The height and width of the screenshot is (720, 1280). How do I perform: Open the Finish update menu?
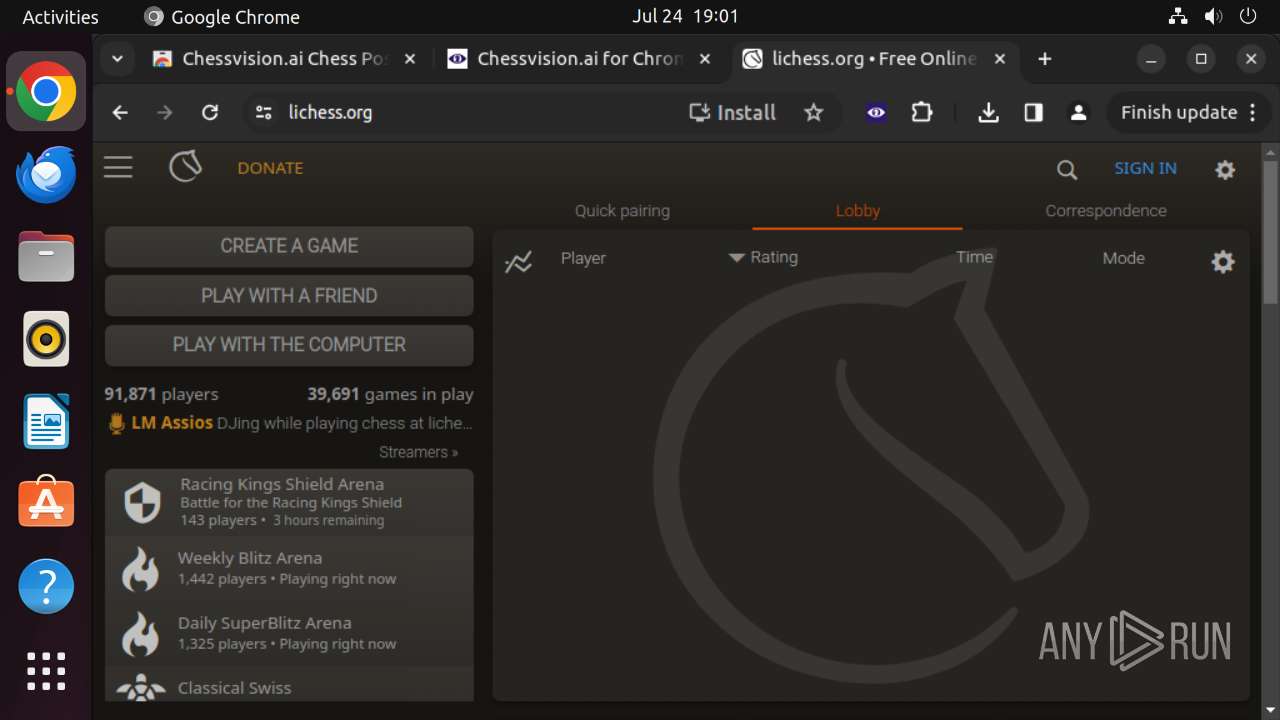(x=1189, y=113)
